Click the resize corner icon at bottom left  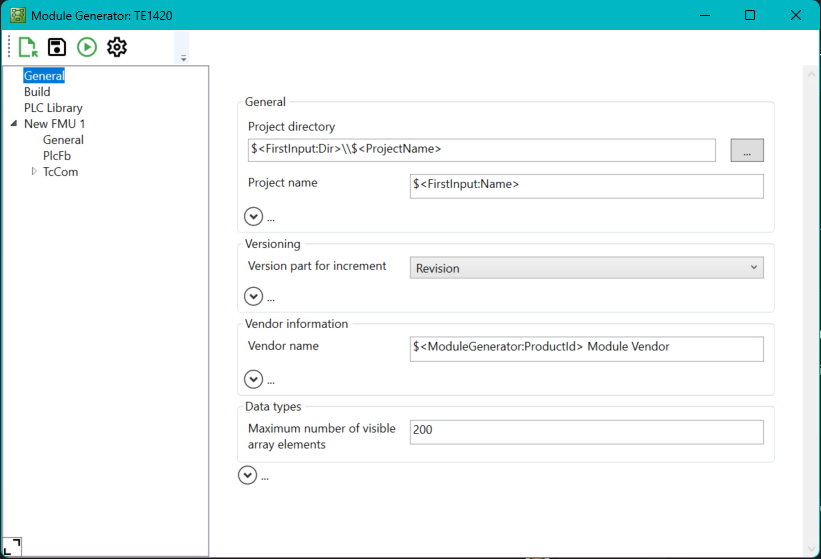tap(12, 546)
